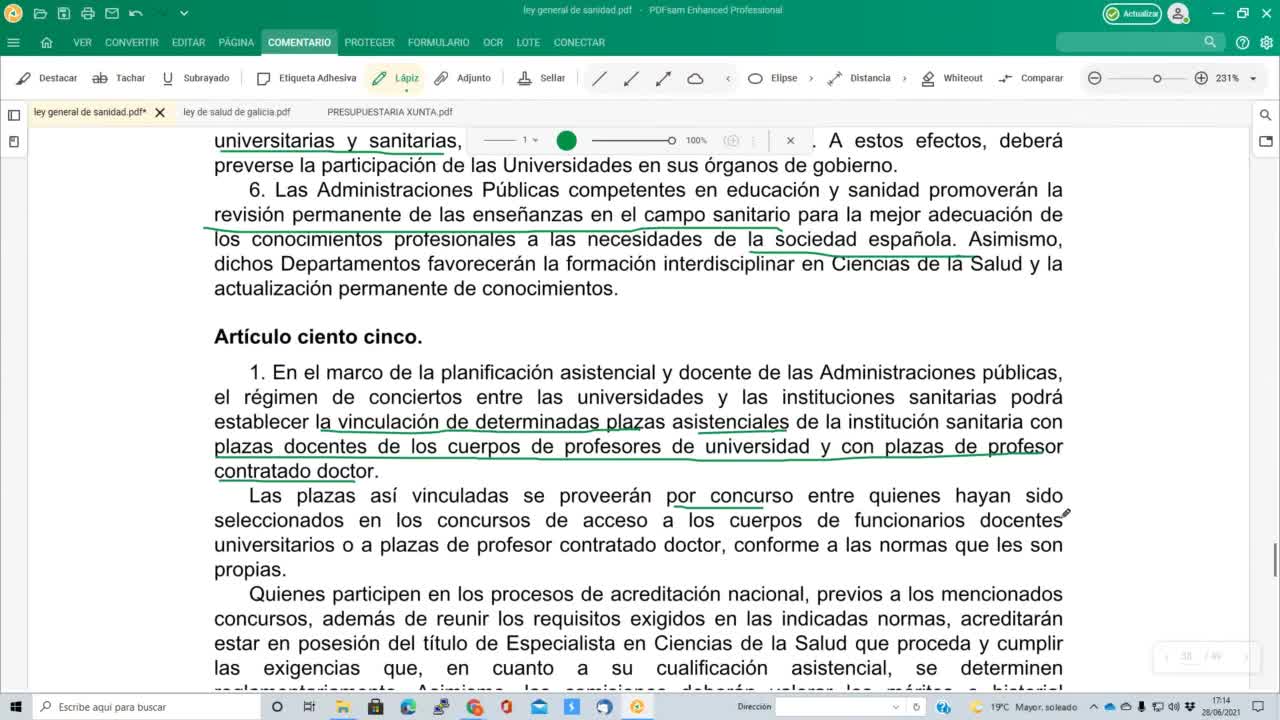Zoom out with the minus button
The width and height of the screenshot is (1280, 720).
[1095, 78]
